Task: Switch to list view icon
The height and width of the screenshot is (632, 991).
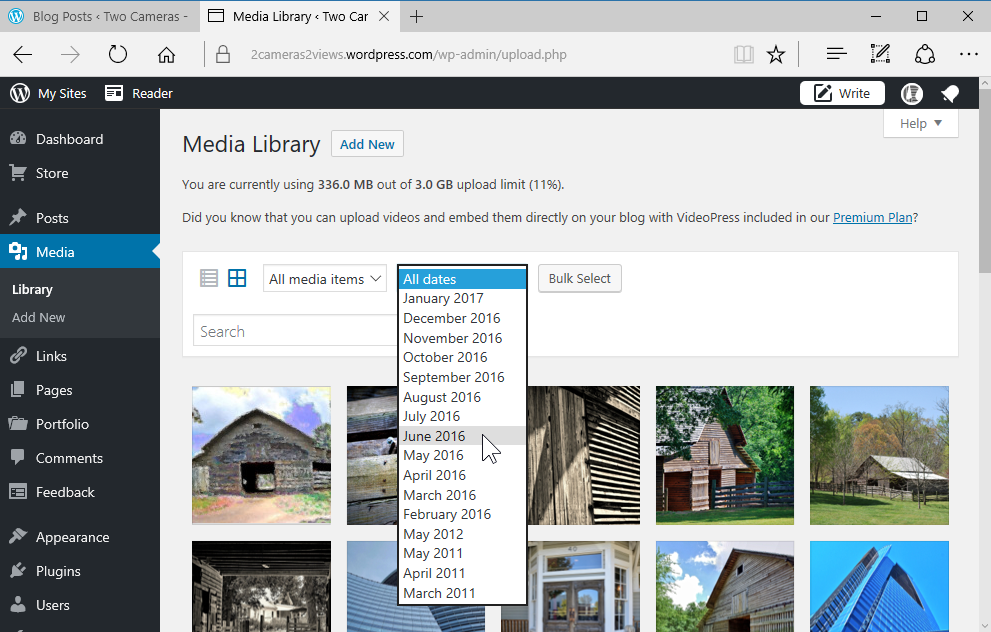Action: point(209,279)
